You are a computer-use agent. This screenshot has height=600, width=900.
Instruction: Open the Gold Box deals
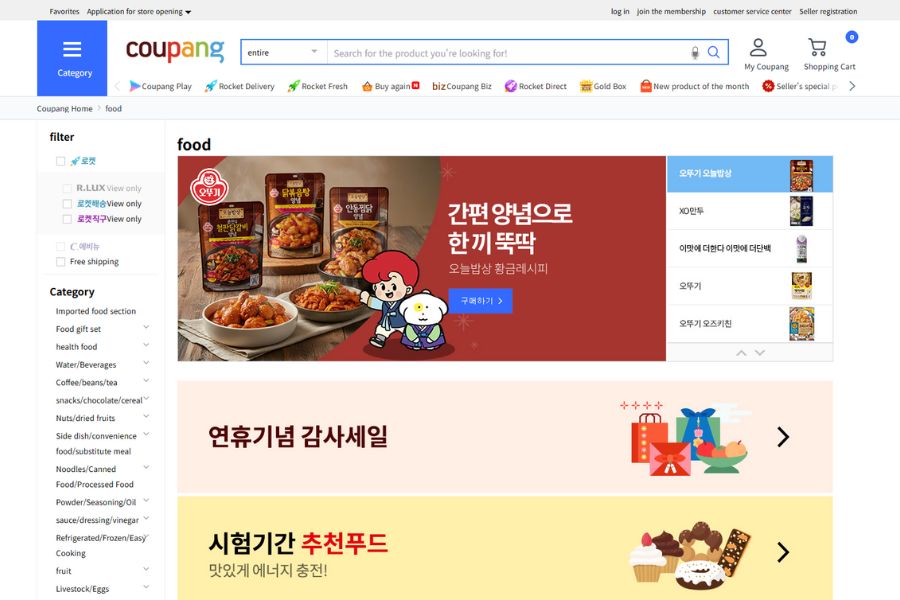pyautogui.click(x=603, y=86)
